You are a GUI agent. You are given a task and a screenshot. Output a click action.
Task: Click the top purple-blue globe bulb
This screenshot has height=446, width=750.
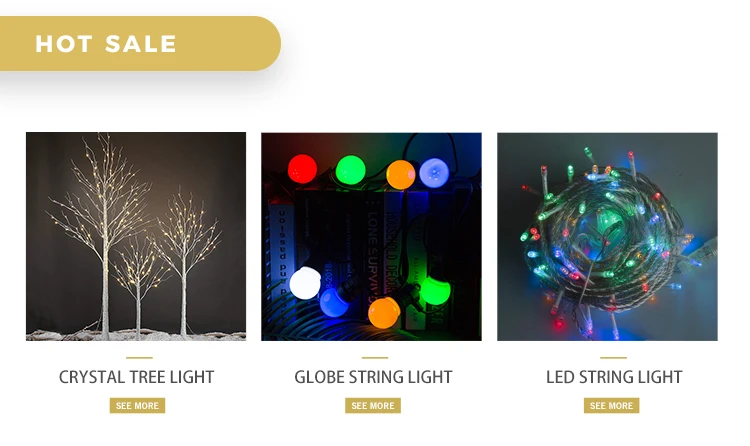coord(434,173)
